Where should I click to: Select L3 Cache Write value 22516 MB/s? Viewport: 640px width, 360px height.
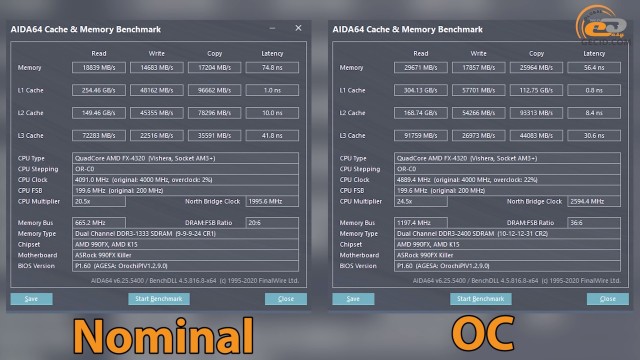(157, 135)
